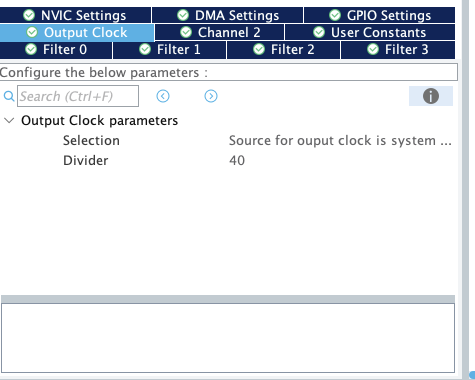The image size is (475, 380).
Task: Click the green check icon on Filter 0
Action: tap(31, 49)
